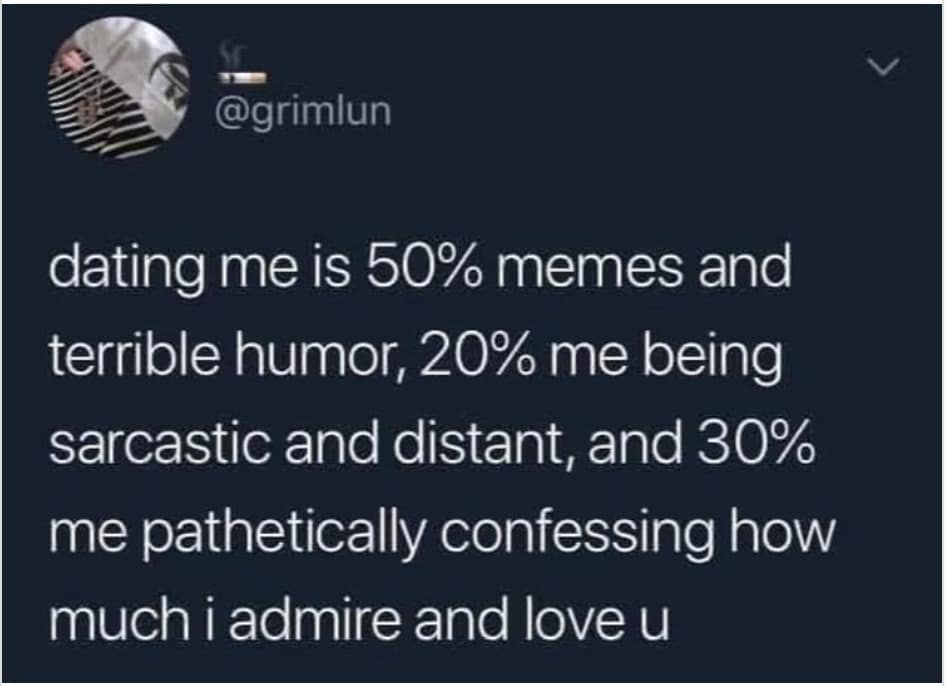Click the word "dating" in the tweet
The width and height of the screenshot is (946, 686).
pyautogui.click(x=127, y=270)
